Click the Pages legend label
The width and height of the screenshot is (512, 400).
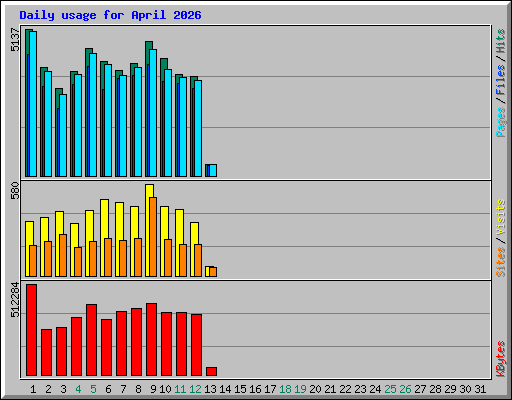(501, 122)
